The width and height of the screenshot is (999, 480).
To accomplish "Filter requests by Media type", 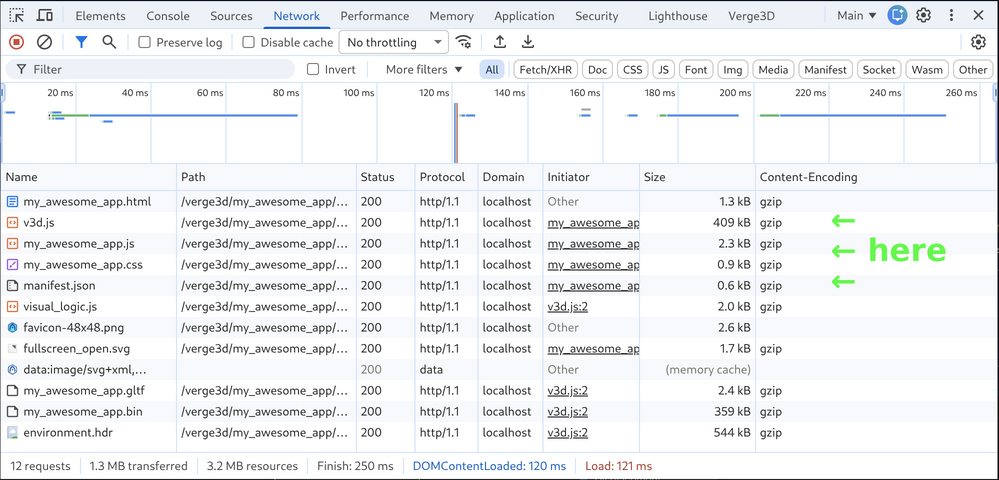I will (x=773, y=69).
